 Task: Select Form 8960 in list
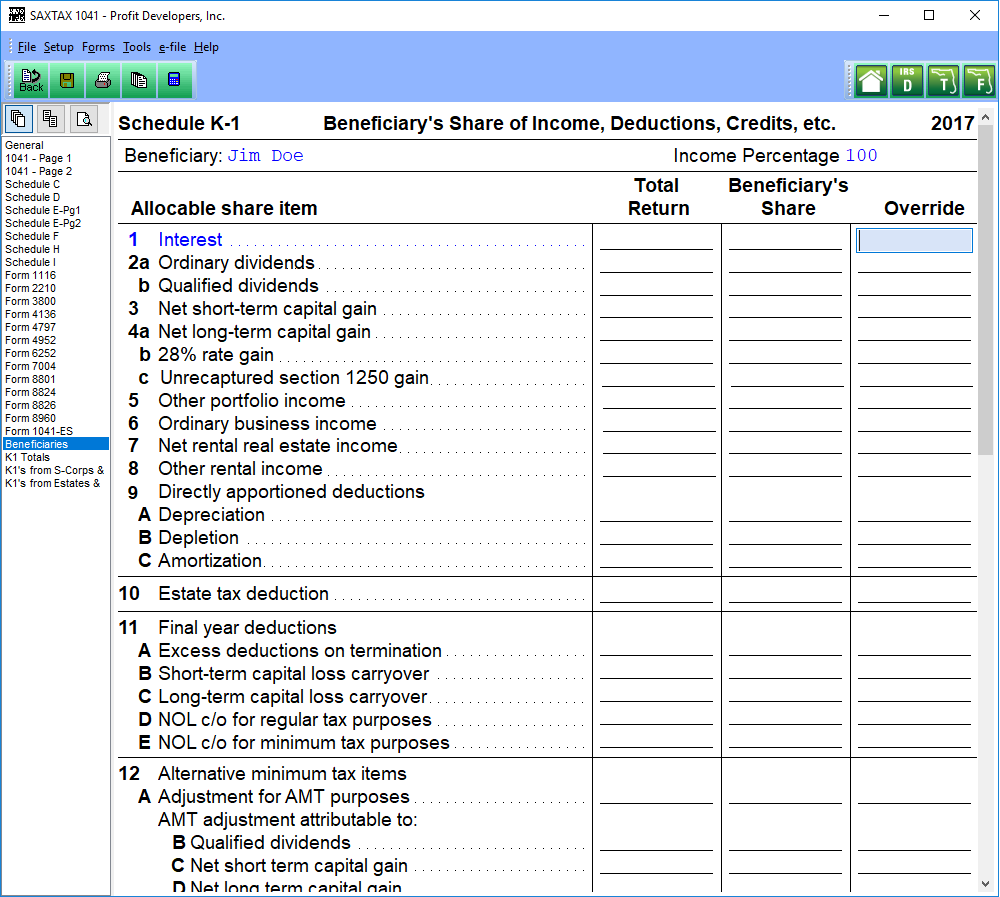56,418
